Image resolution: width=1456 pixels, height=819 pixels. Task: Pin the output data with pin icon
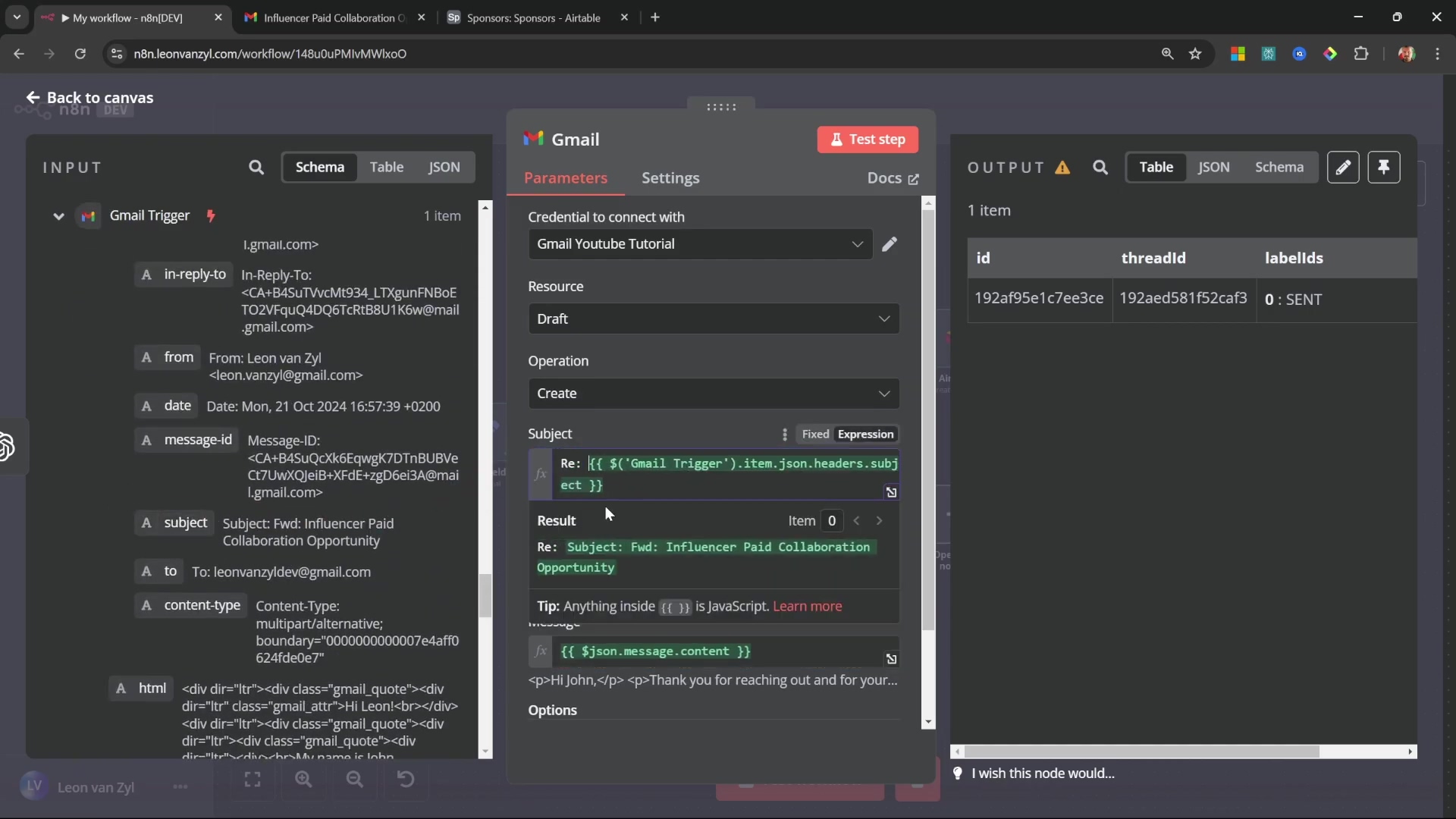click(1384, 168)
